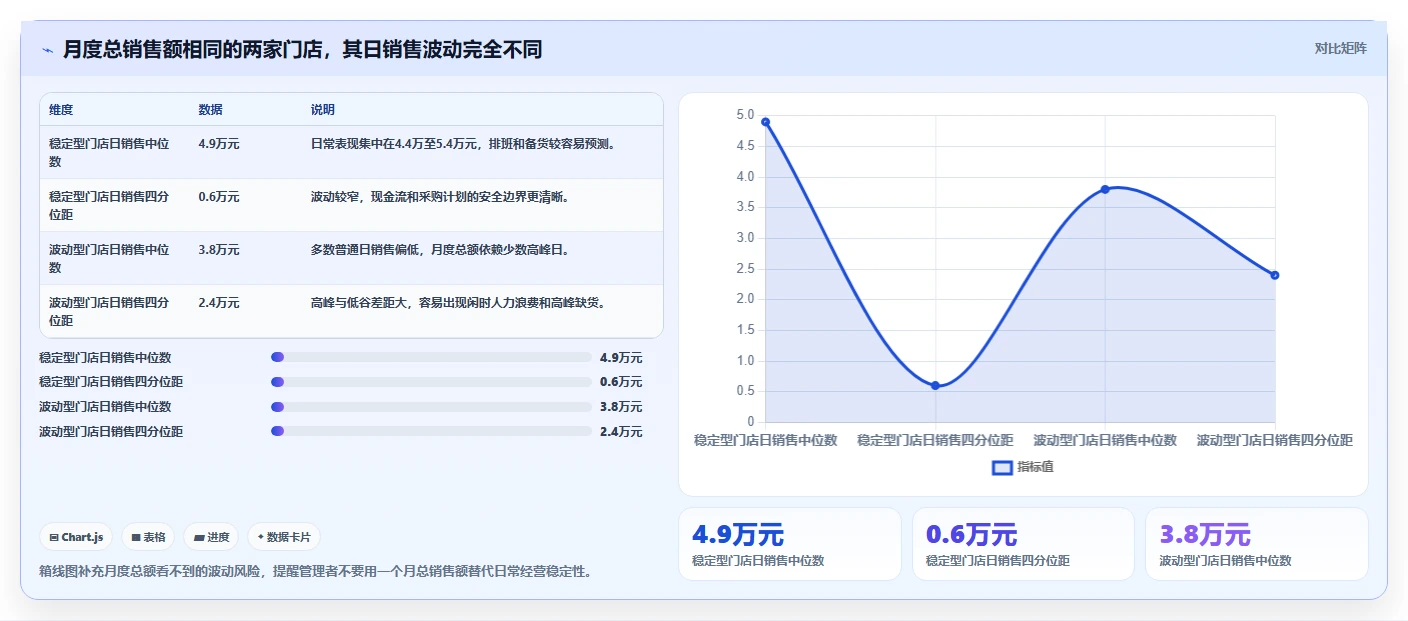Click table cell 2.4万元
The width and height of the screenshot is (1408, 621).
click(x=219, y=303)
